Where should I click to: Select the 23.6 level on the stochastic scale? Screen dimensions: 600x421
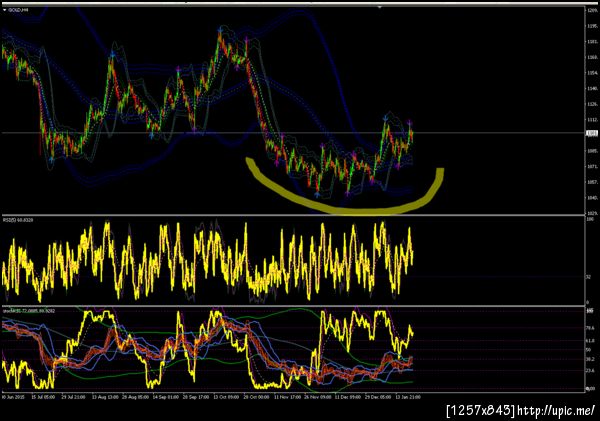click(x=590, y=370)
